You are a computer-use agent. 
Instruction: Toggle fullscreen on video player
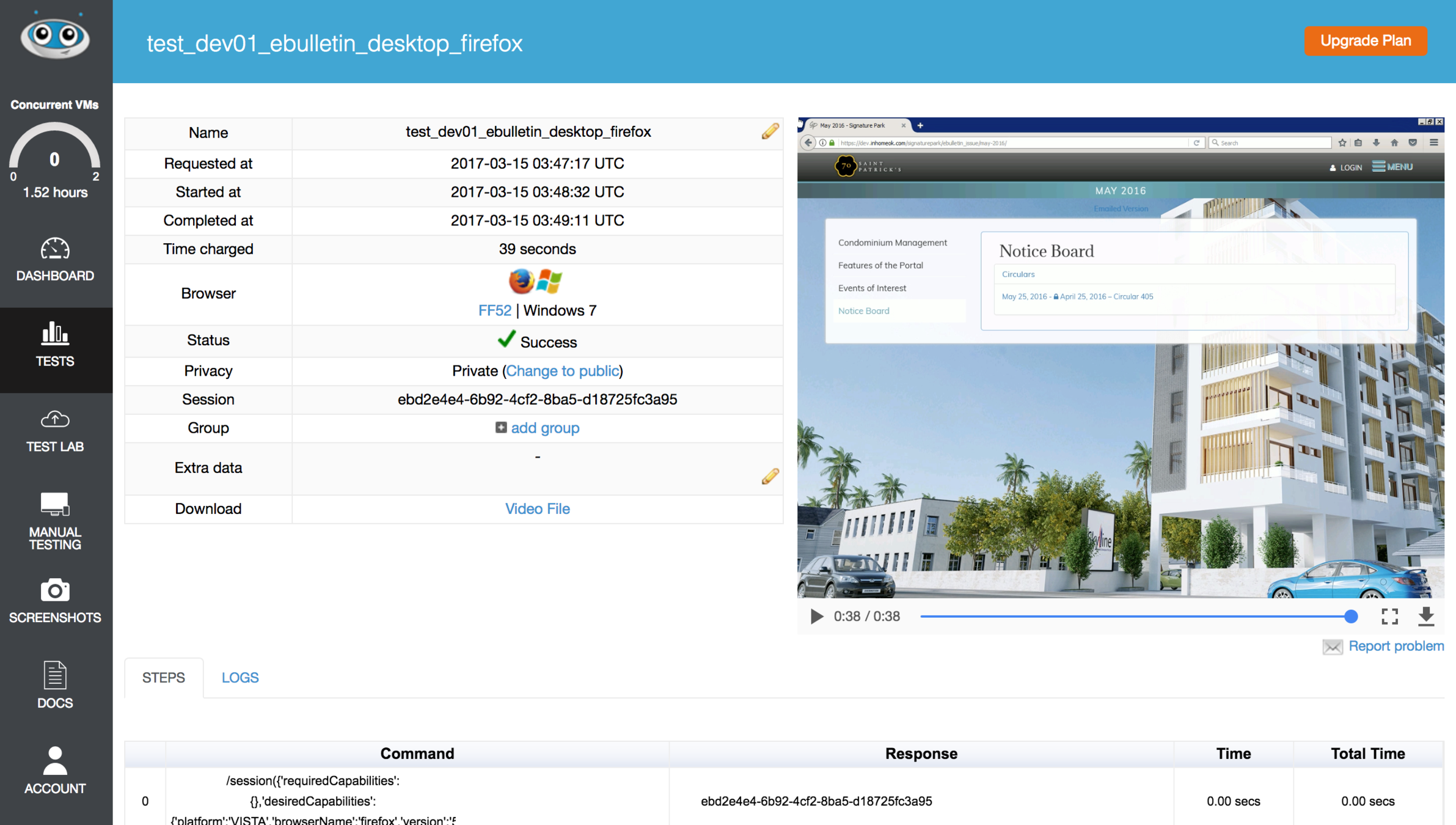coord(1389,616)
